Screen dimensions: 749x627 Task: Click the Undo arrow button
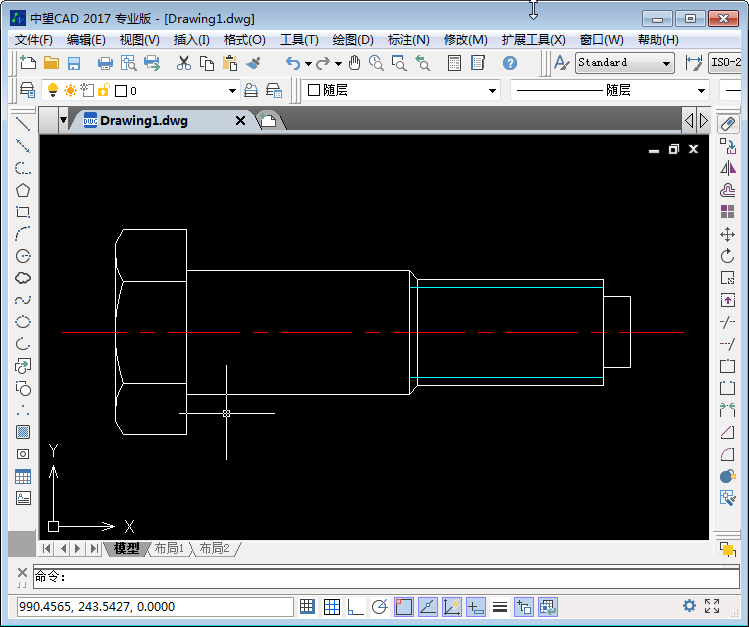click(x=292, y=63)
